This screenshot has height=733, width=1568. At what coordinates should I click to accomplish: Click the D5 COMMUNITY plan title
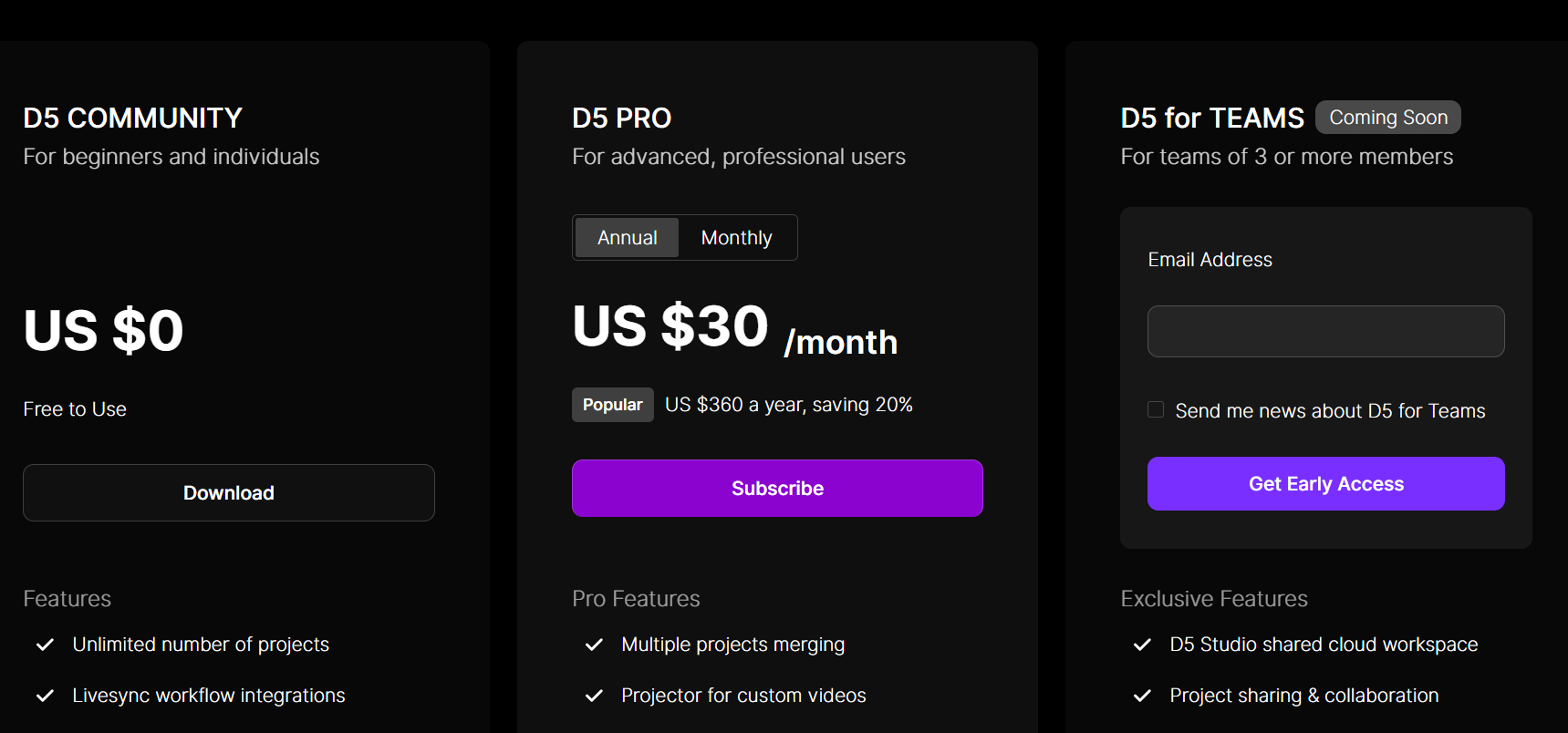coord(132,119)
